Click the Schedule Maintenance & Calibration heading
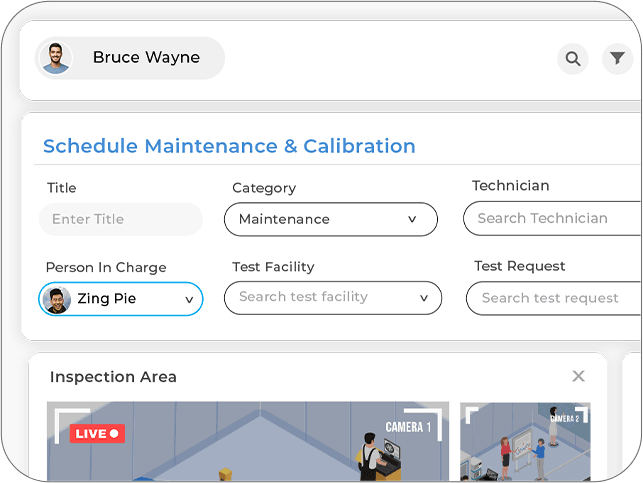Viewport: 643px width, 483px height. (229, 146)
